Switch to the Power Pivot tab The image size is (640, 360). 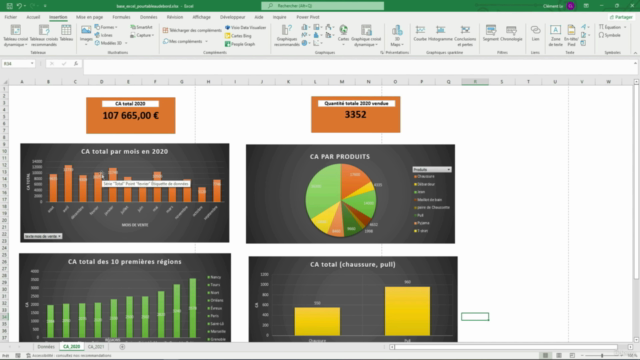coord(308,17)
